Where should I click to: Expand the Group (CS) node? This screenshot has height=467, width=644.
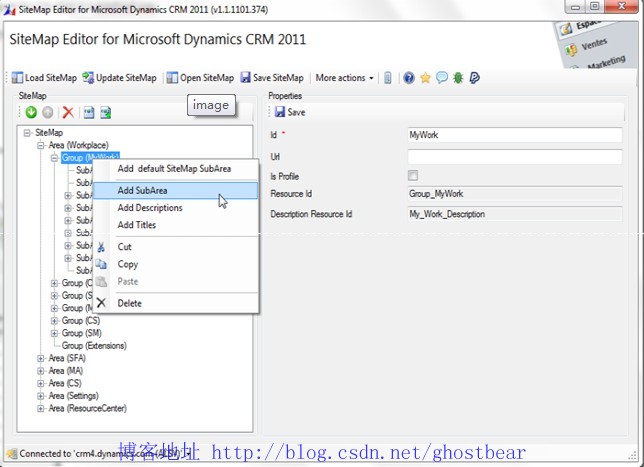coord(54,321)
